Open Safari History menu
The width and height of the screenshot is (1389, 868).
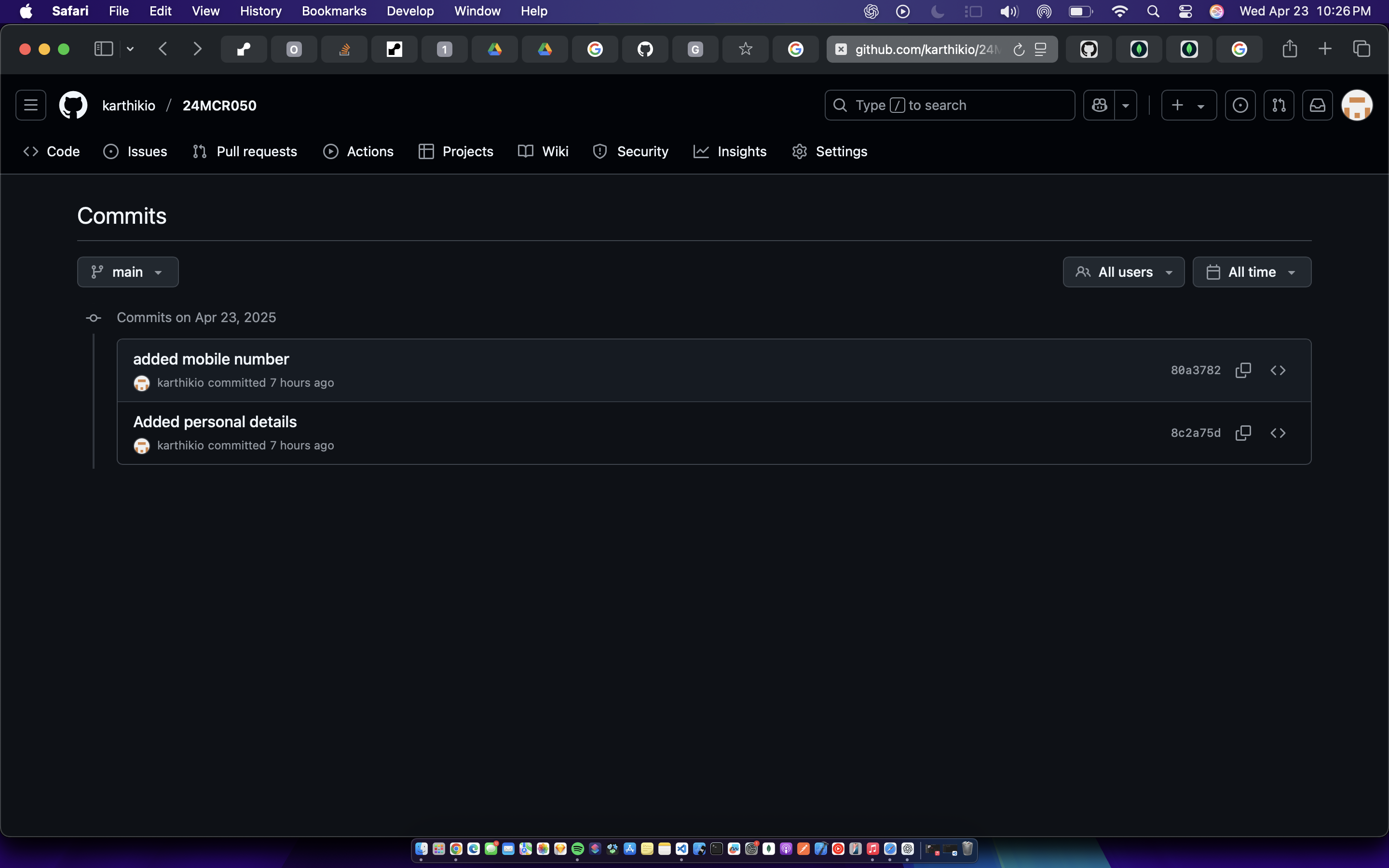(x=260, y=11)
